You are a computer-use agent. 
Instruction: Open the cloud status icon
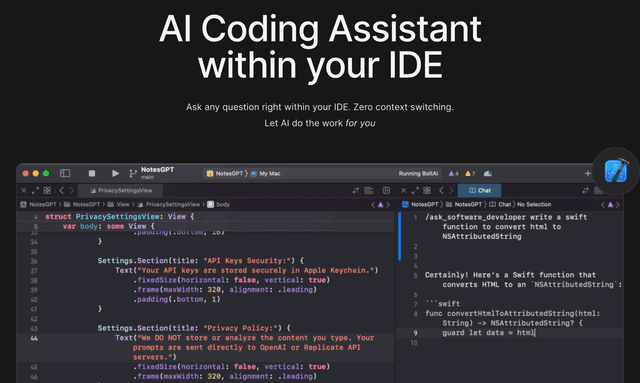[x=487, y=174]
